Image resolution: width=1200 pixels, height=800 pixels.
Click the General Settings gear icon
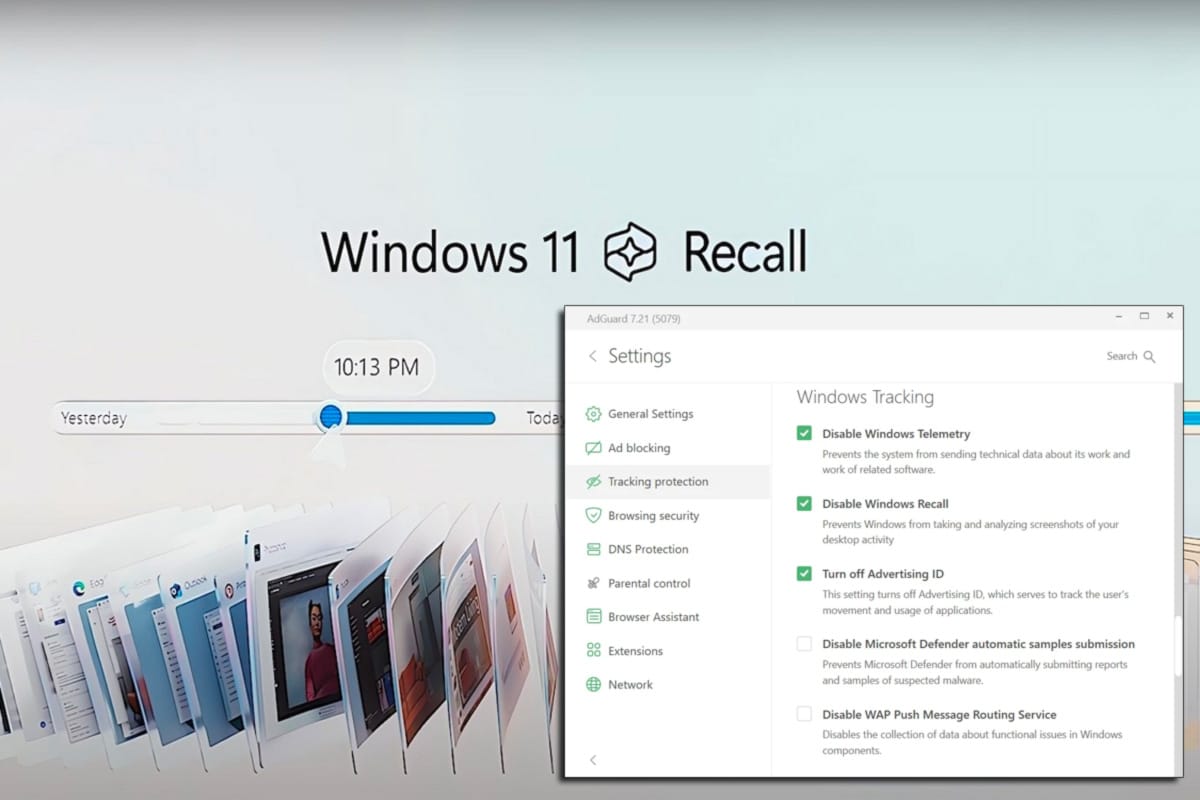(x=593, y=414)
